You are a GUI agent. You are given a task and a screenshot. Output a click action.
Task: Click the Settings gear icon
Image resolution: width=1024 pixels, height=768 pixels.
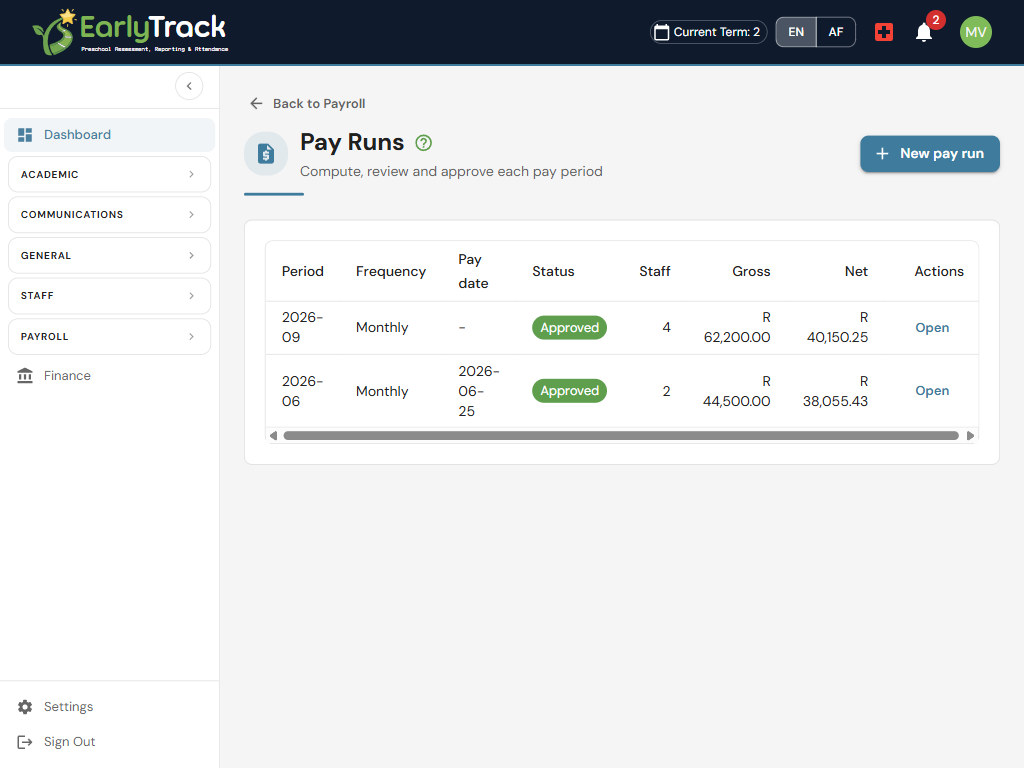(25, 707)
